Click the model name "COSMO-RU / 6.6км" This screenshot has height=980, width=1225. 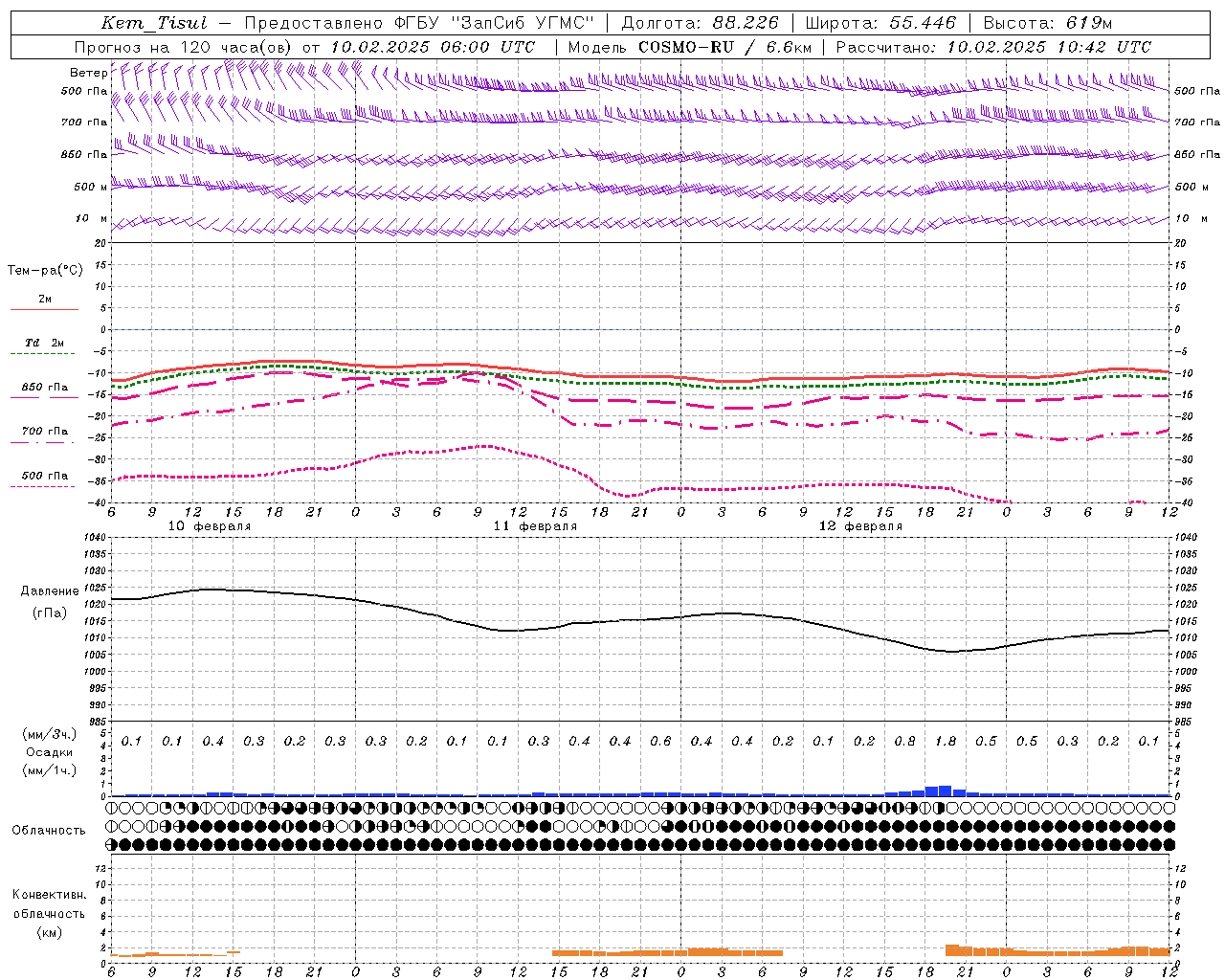coord(725,47)
